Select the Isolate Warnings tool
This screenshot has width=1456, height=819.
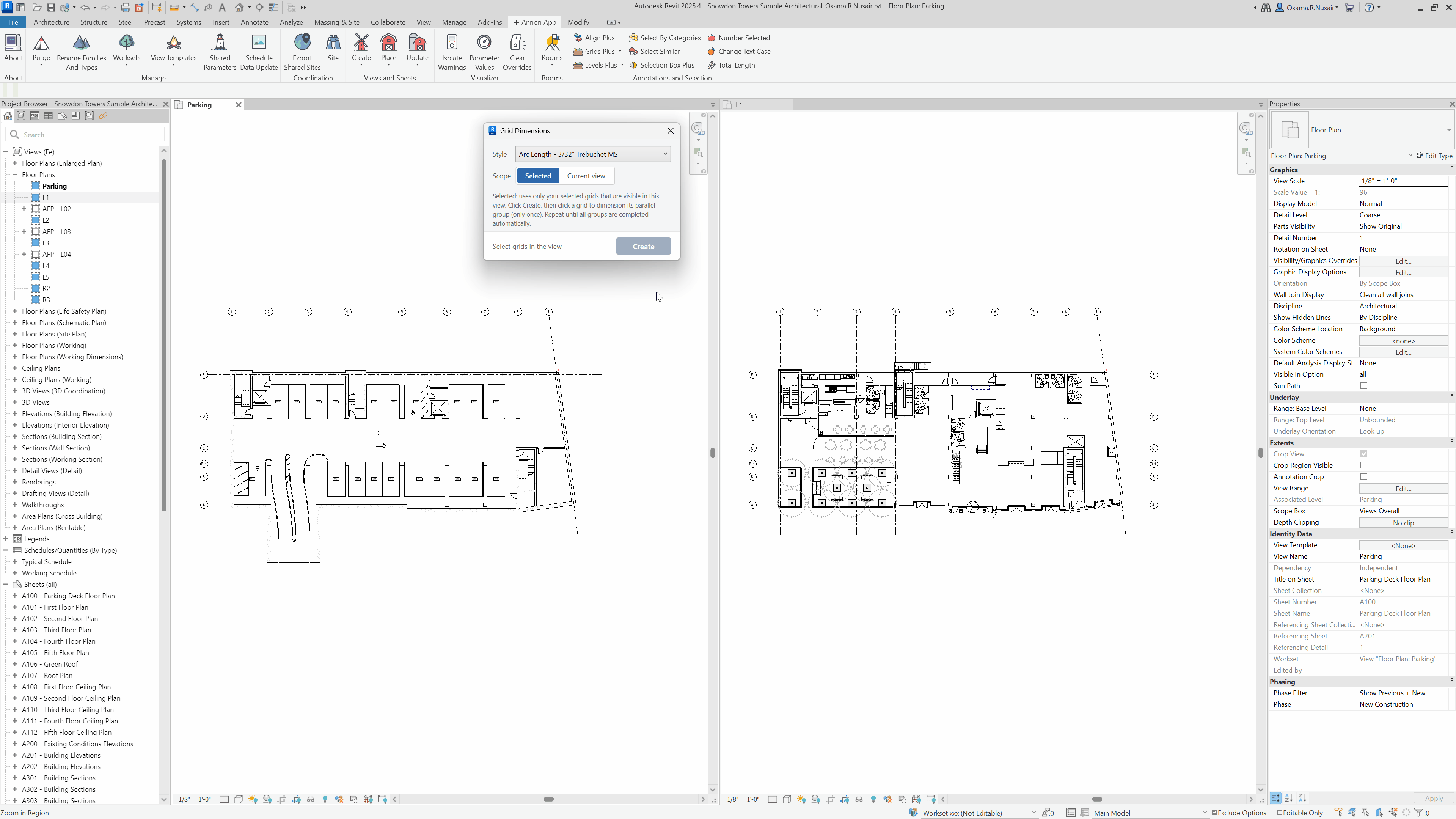tap(452, 52)
